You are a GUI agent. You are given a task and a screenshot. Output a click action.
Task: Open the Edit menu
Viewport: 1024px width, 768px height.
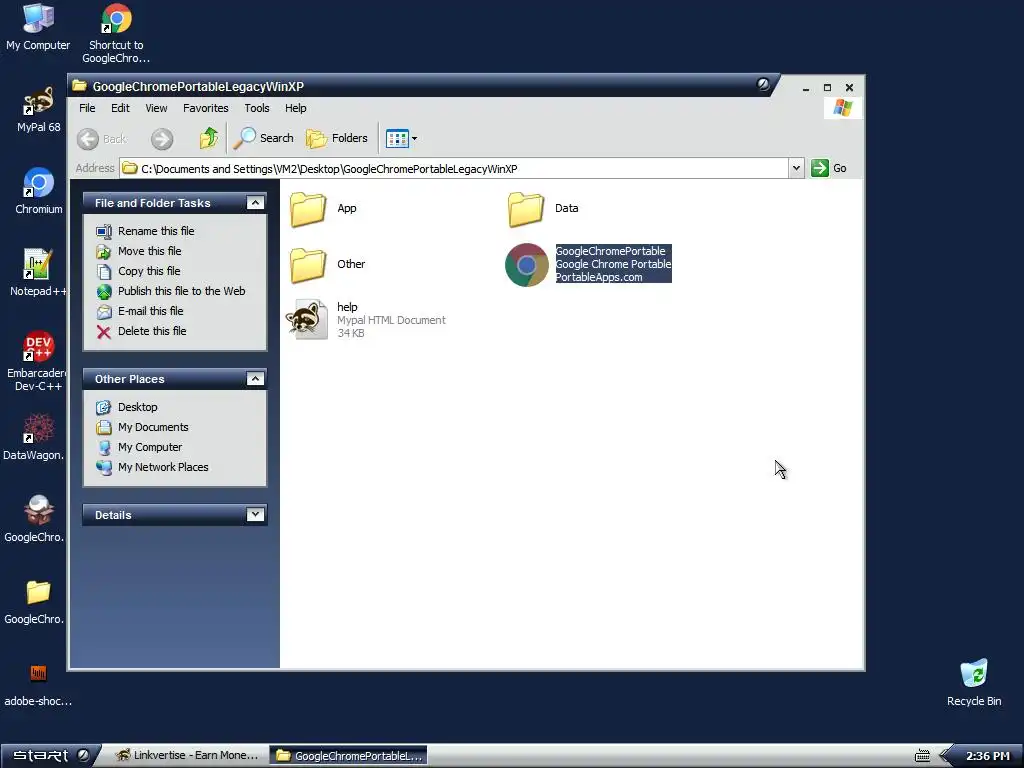(x=120, y=108)
